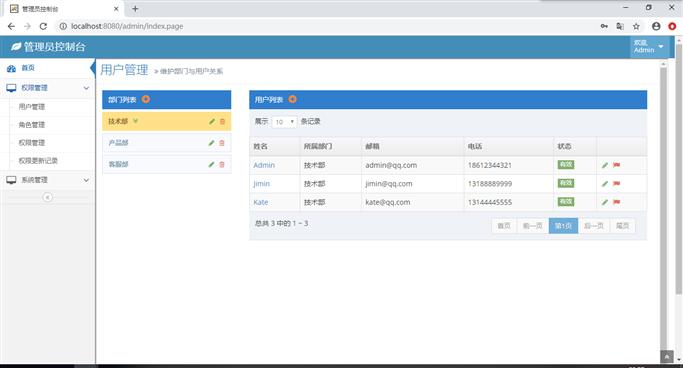The height and width of the screenshot is (368, 683).
Task: Open the saved password key icon
Action: [x=604, y=26]
